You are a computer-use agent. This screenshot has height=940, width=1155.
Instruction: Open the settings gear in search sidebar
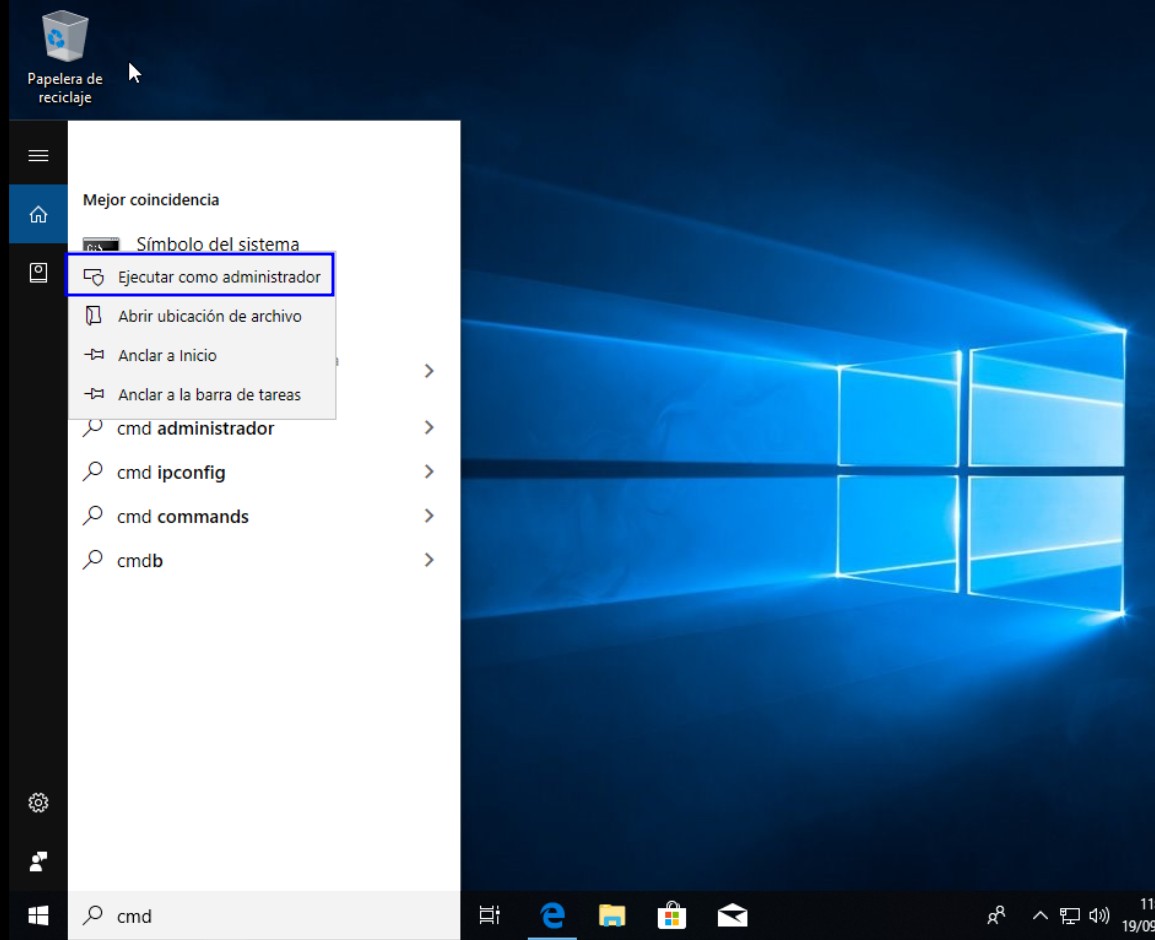[38, 802]
